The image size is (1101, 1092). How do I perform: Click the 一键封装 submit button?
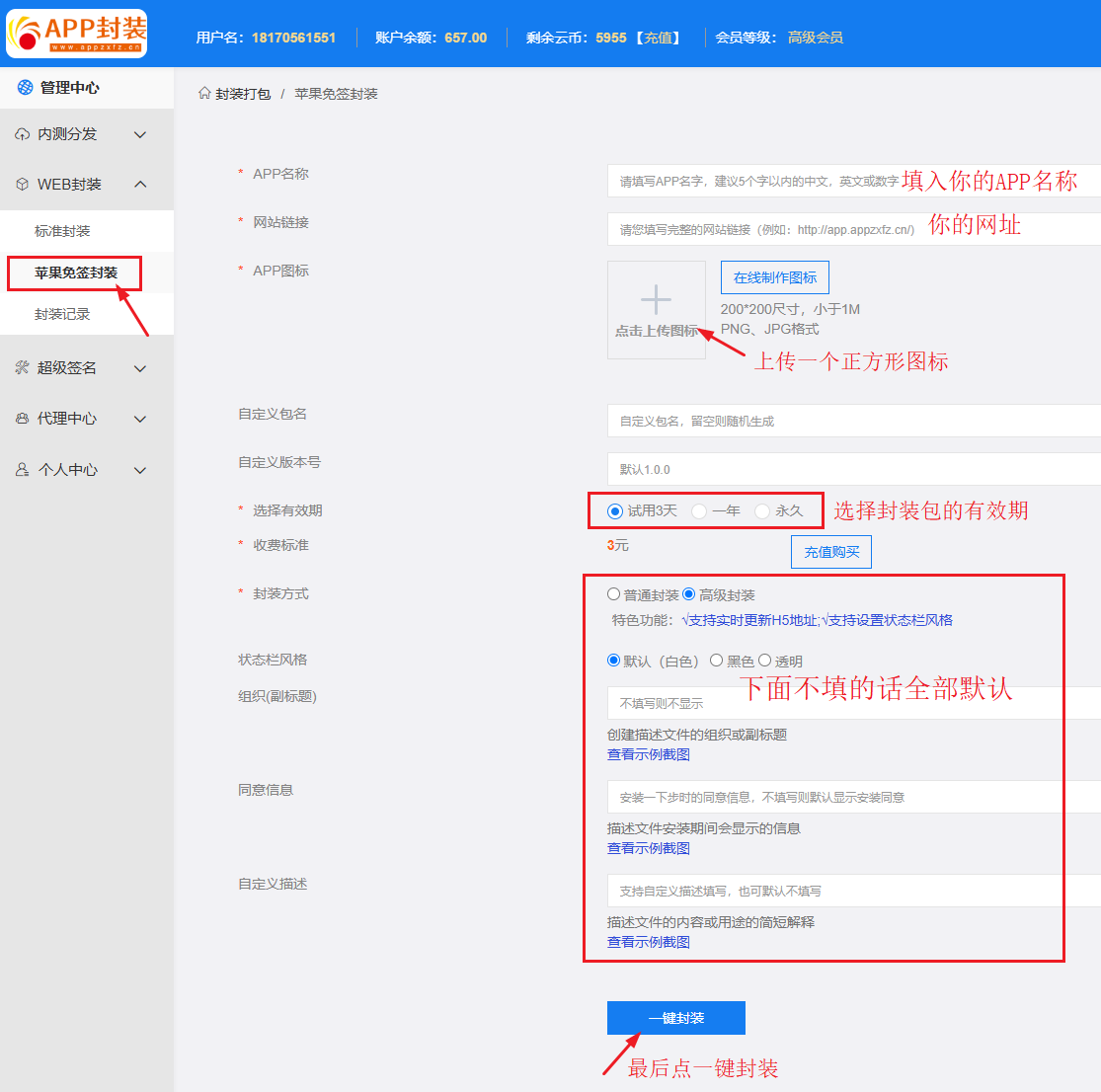(675, 1018)
